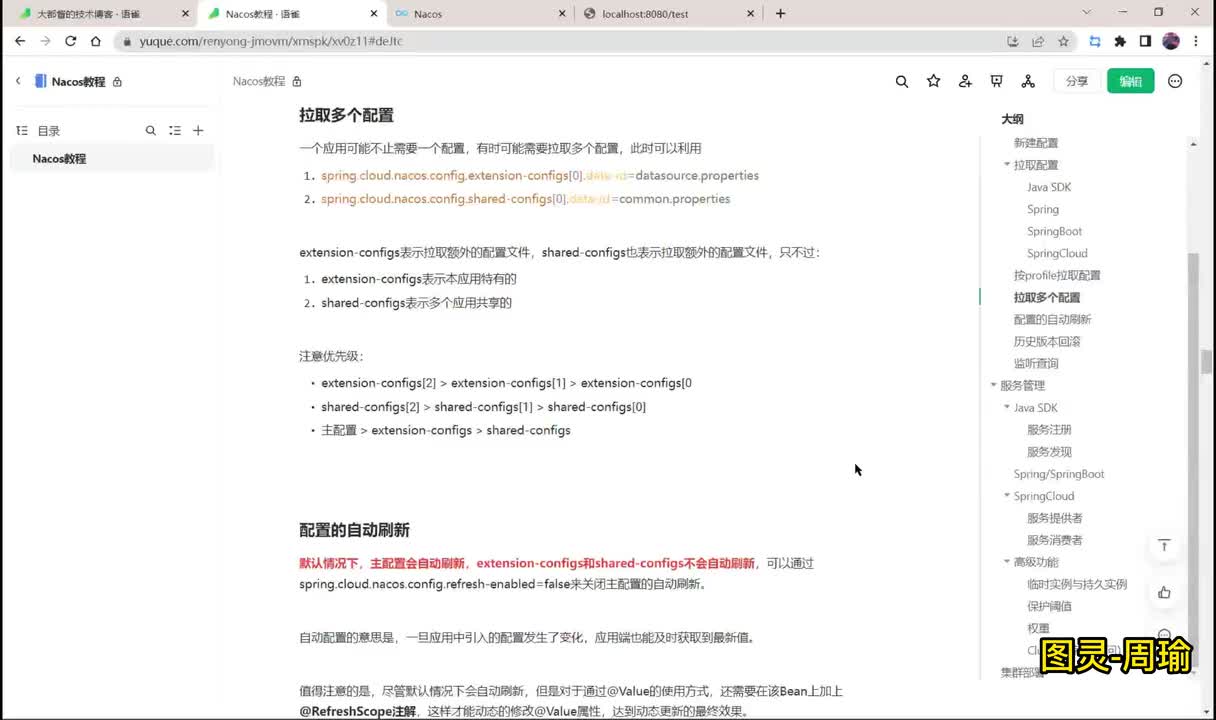Reload the page with the refresh button
This screenshot has width=1216, height=720.
coord(70,41)
